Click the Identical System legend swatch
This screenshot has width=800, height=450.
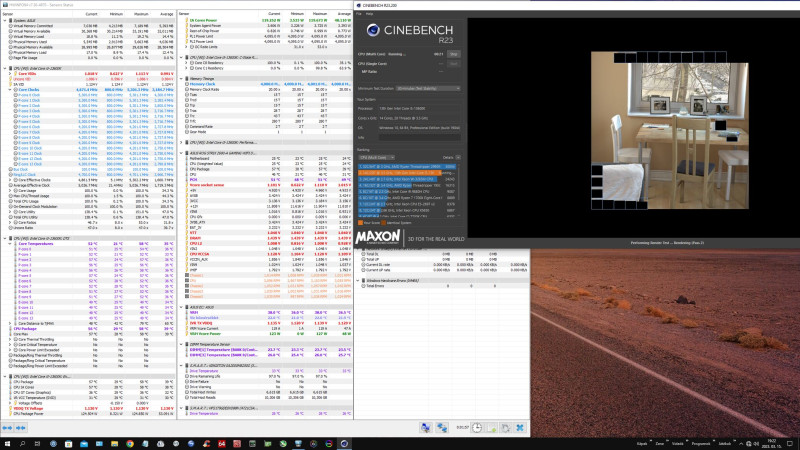[384, 223]
